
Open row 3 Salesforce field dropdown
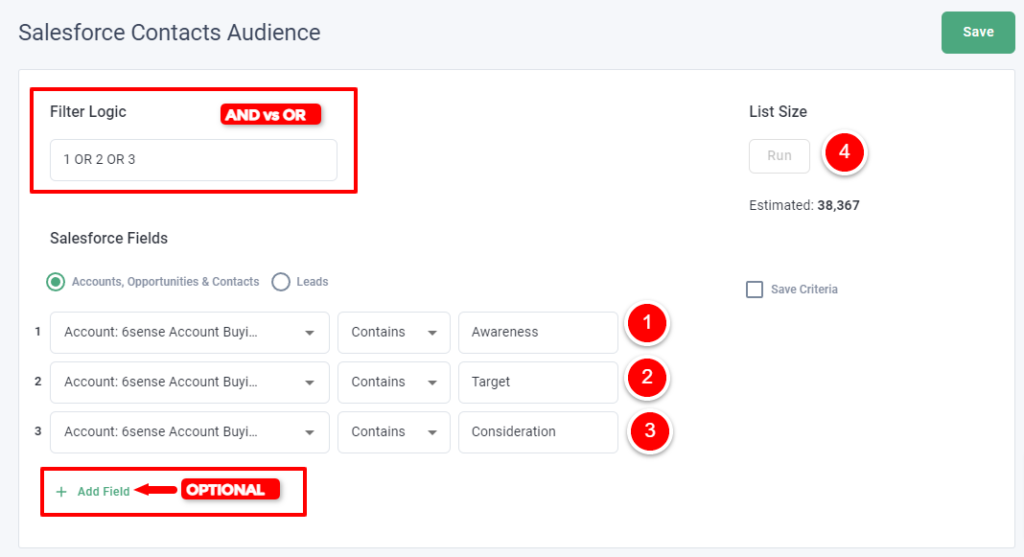[x=189, y=432]
